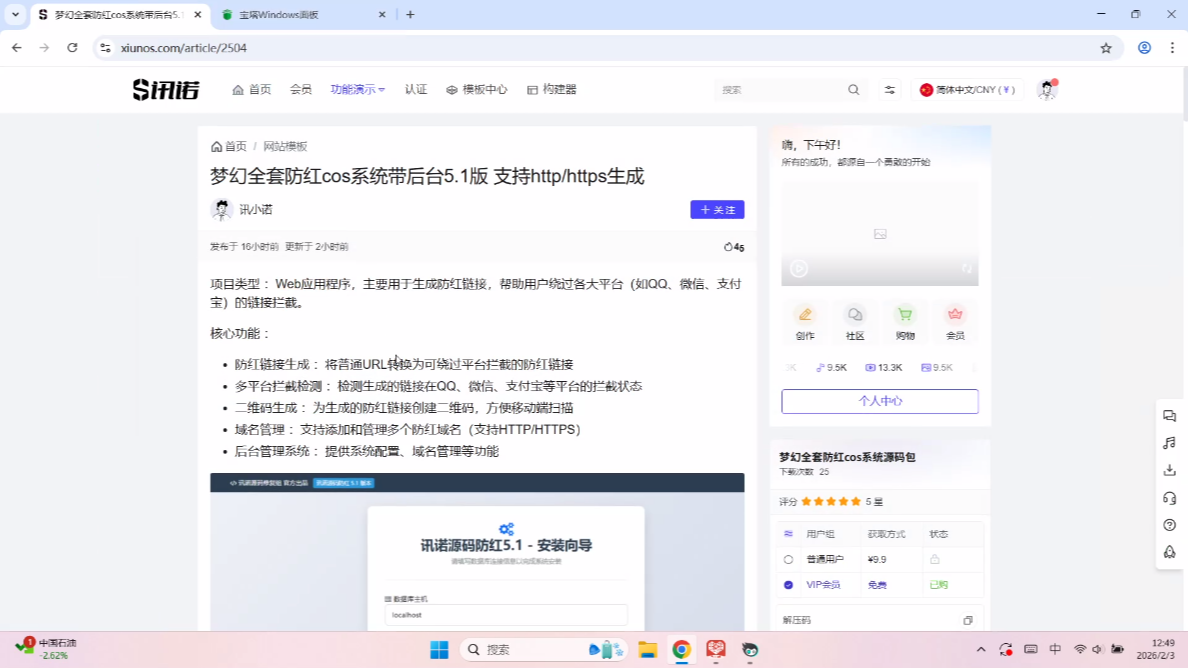1188x668 pixels.
Task: Select the 普通用户 radio option
Action: (789, 560)
